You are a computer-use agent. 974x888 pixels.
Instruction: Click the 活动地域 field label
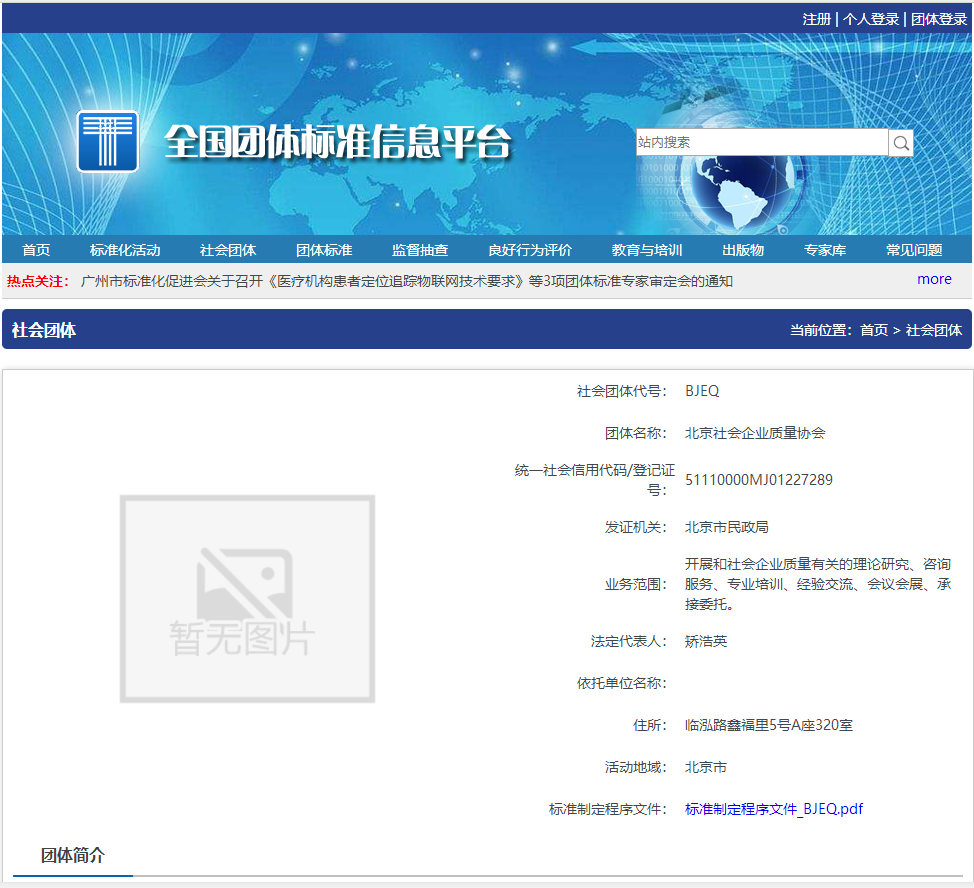tap(636, 768)
